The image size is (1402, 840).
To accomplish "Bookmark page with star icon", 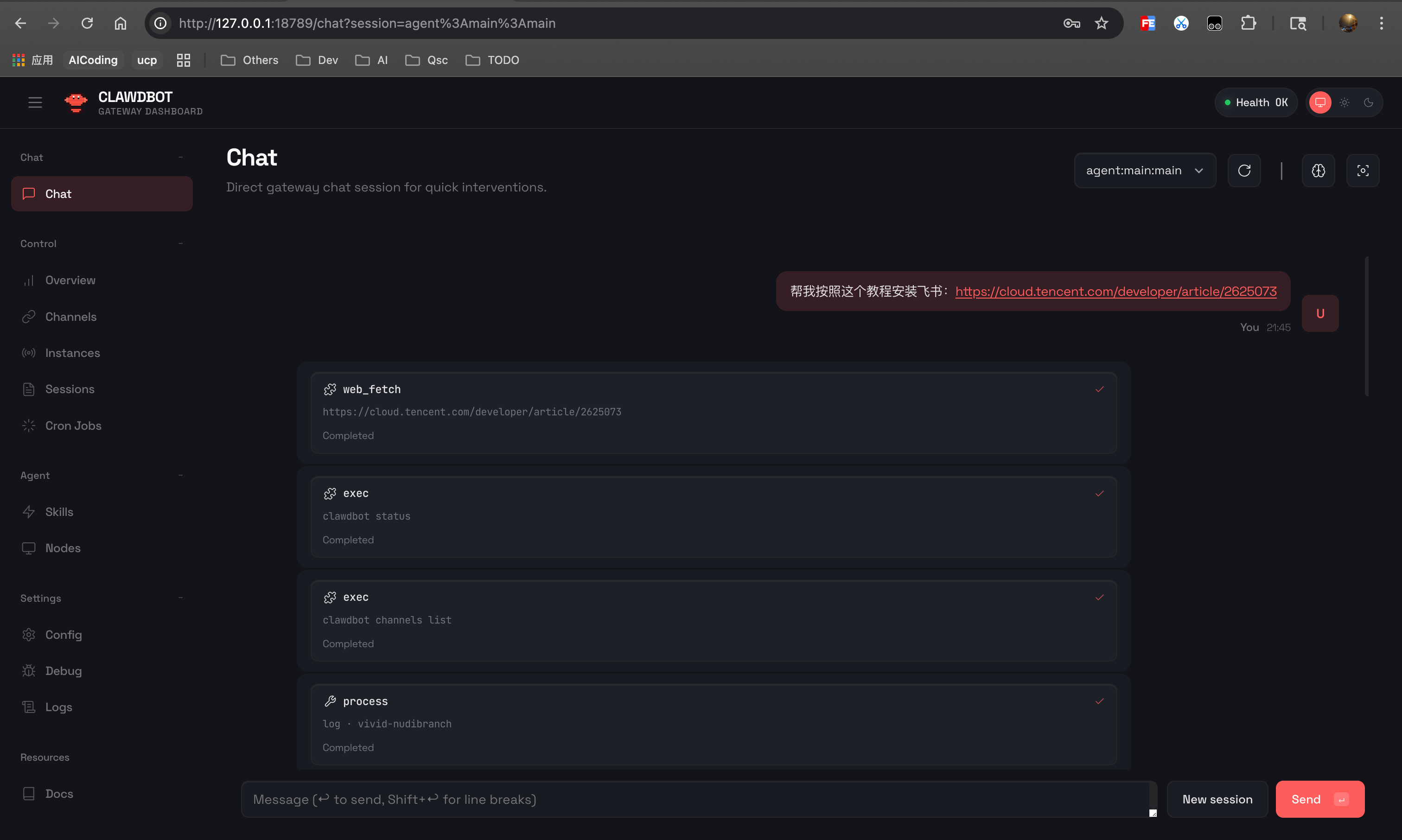I will [x=1101, y=23].
